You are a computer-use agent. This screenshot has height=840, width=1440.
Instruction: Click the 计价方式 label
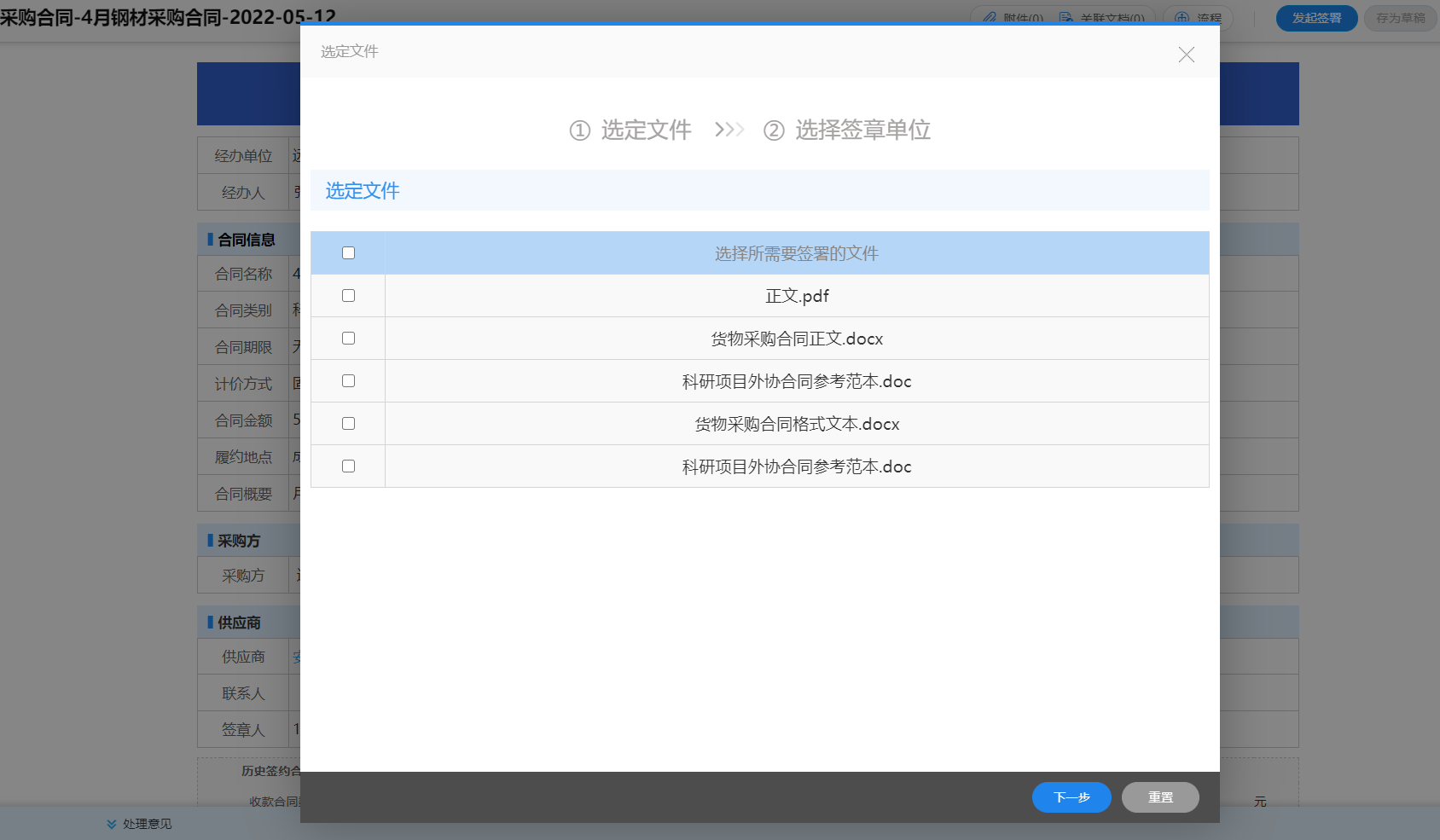point(243,384)
